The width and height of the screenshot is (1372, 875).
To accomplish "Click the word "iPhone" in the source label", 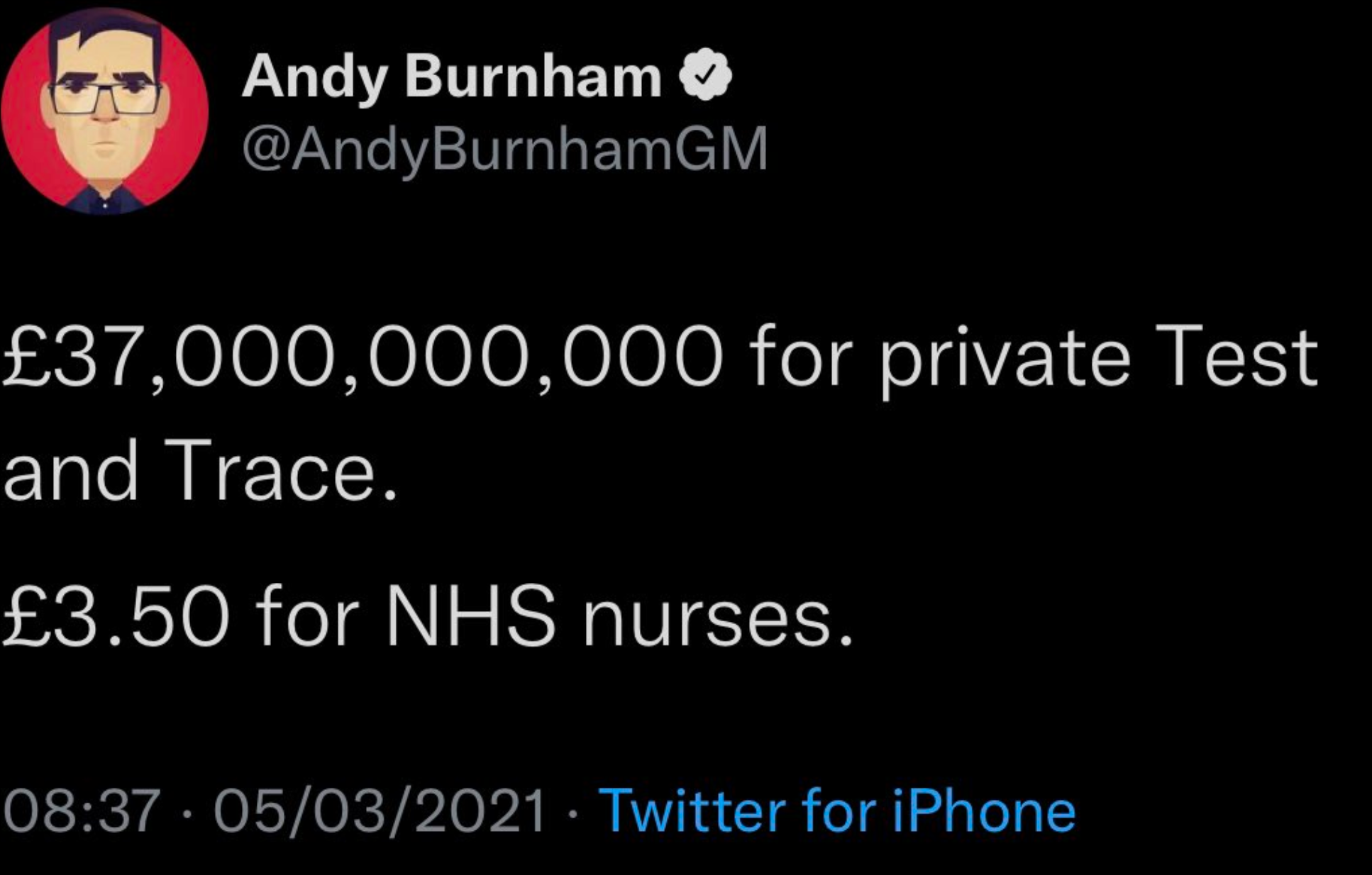I will pyautogui.click(x=983, y=810).
